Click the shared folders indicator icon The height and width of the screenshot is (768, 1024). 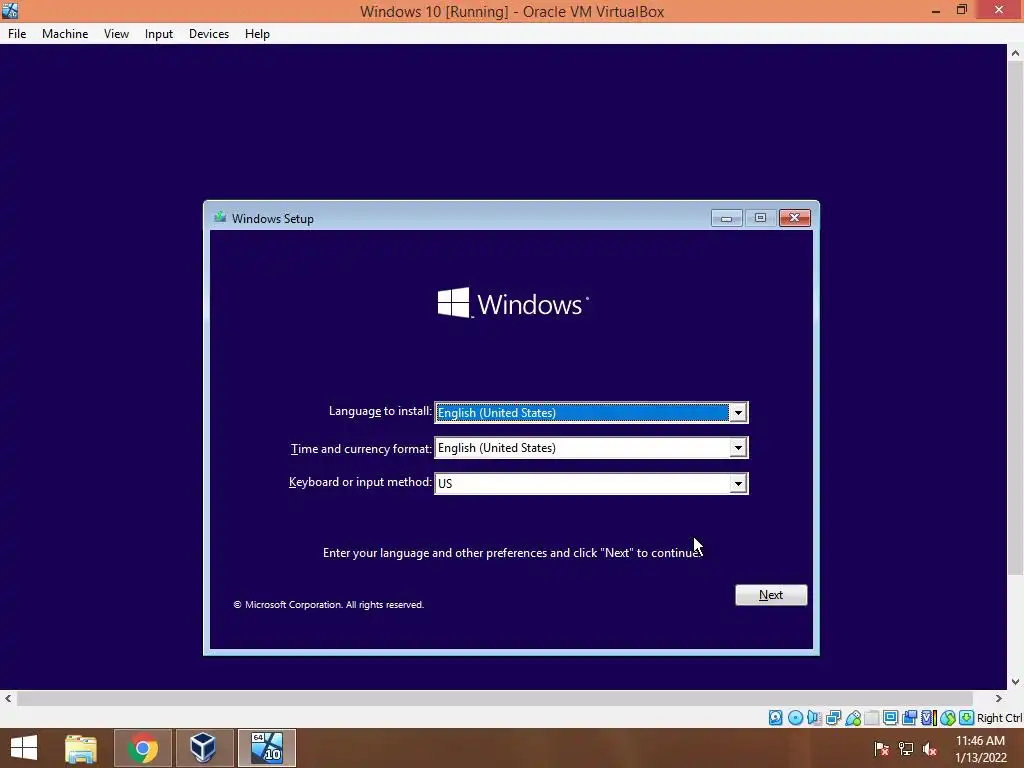click(x=872, y=718)
